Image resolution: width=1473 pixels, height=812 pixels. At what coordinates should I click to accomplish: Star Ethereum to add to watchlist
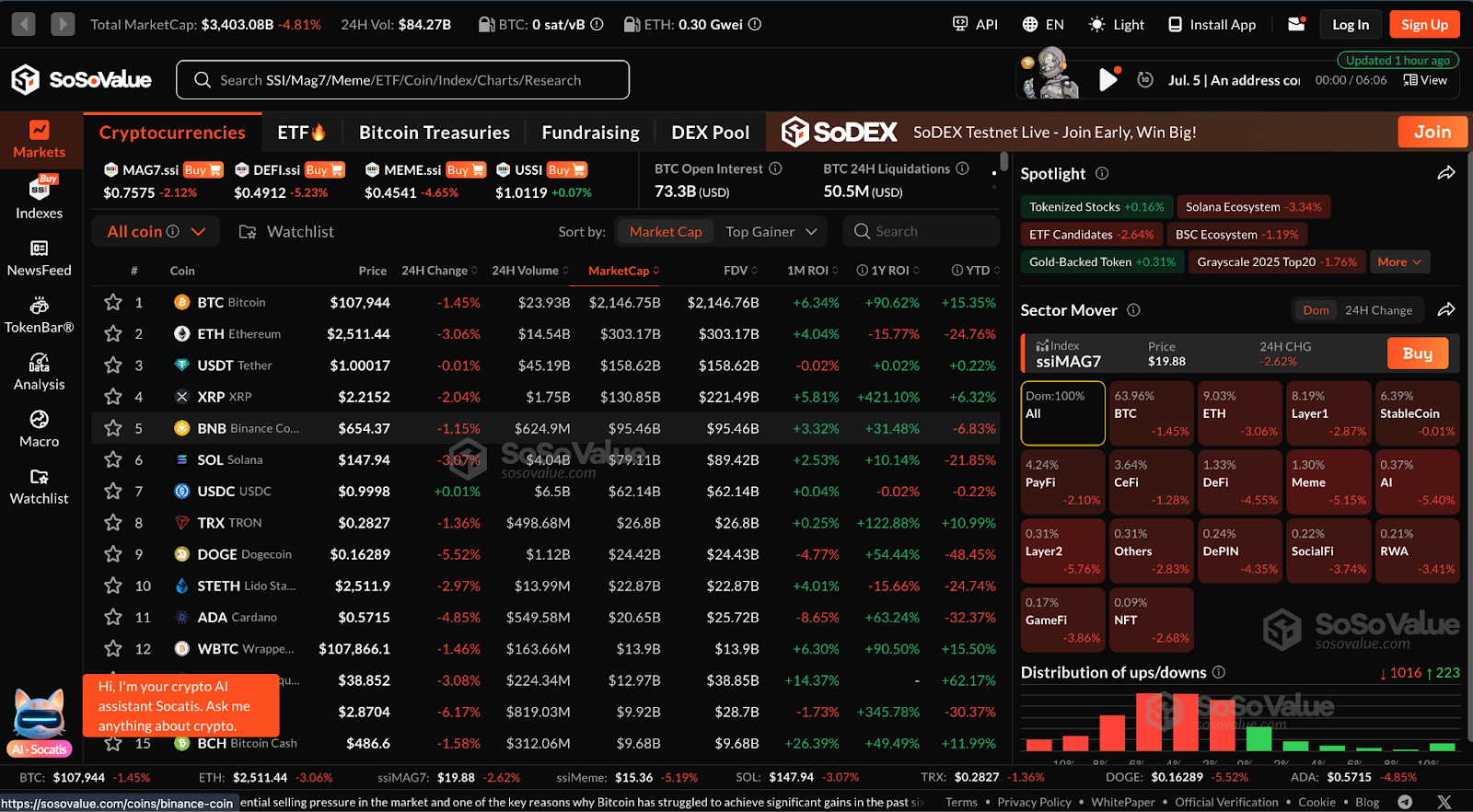coord(113,333)
